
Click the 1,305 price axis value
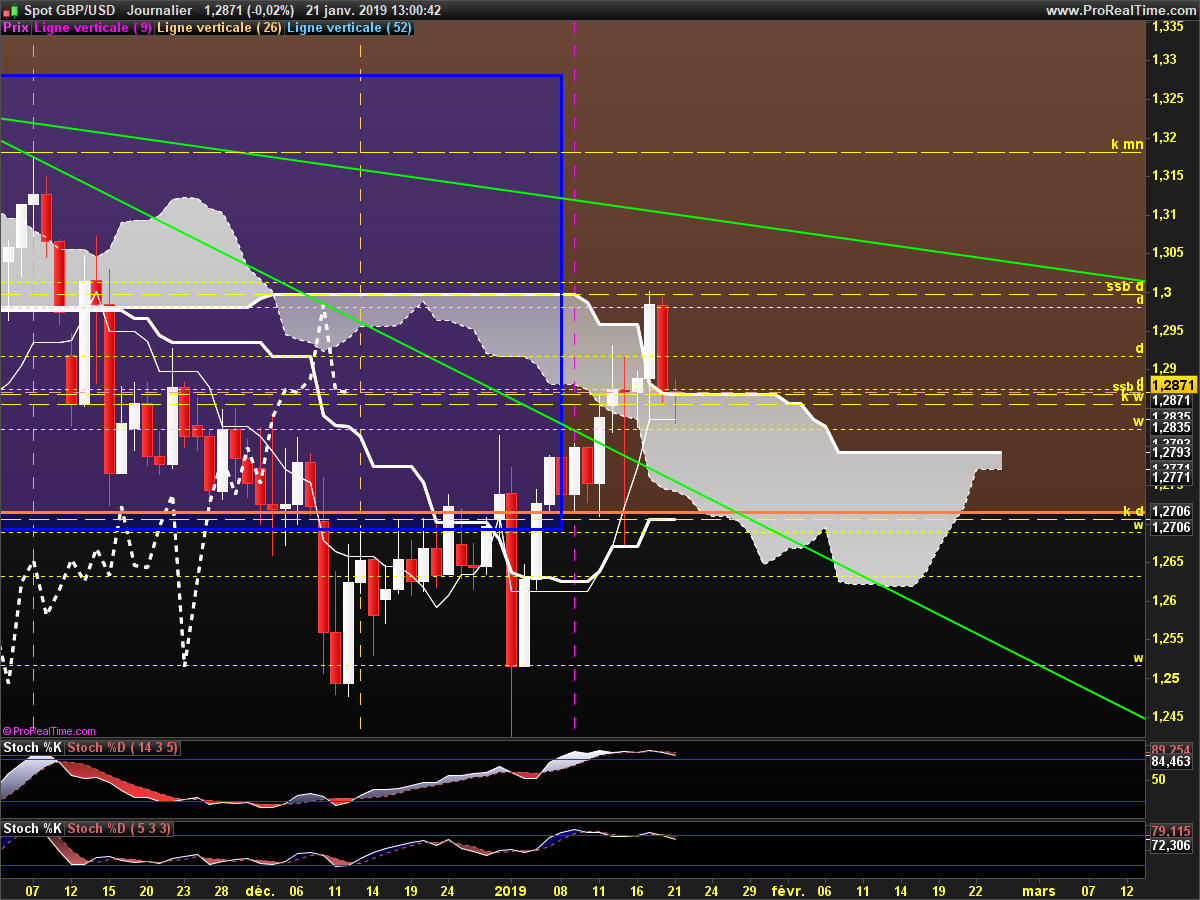1167,253
